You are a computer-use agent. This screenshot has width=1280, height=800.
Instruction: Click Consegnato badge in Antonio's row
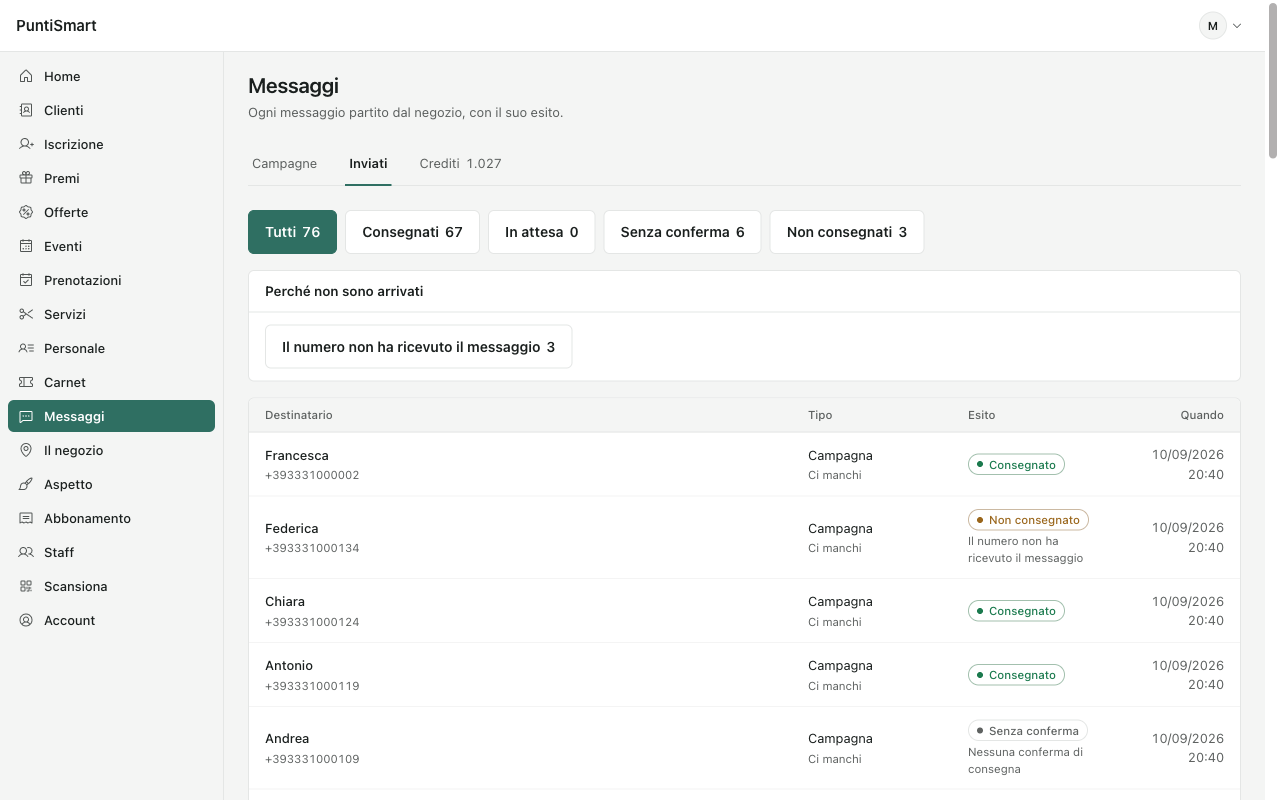[x=1016, y=675]
